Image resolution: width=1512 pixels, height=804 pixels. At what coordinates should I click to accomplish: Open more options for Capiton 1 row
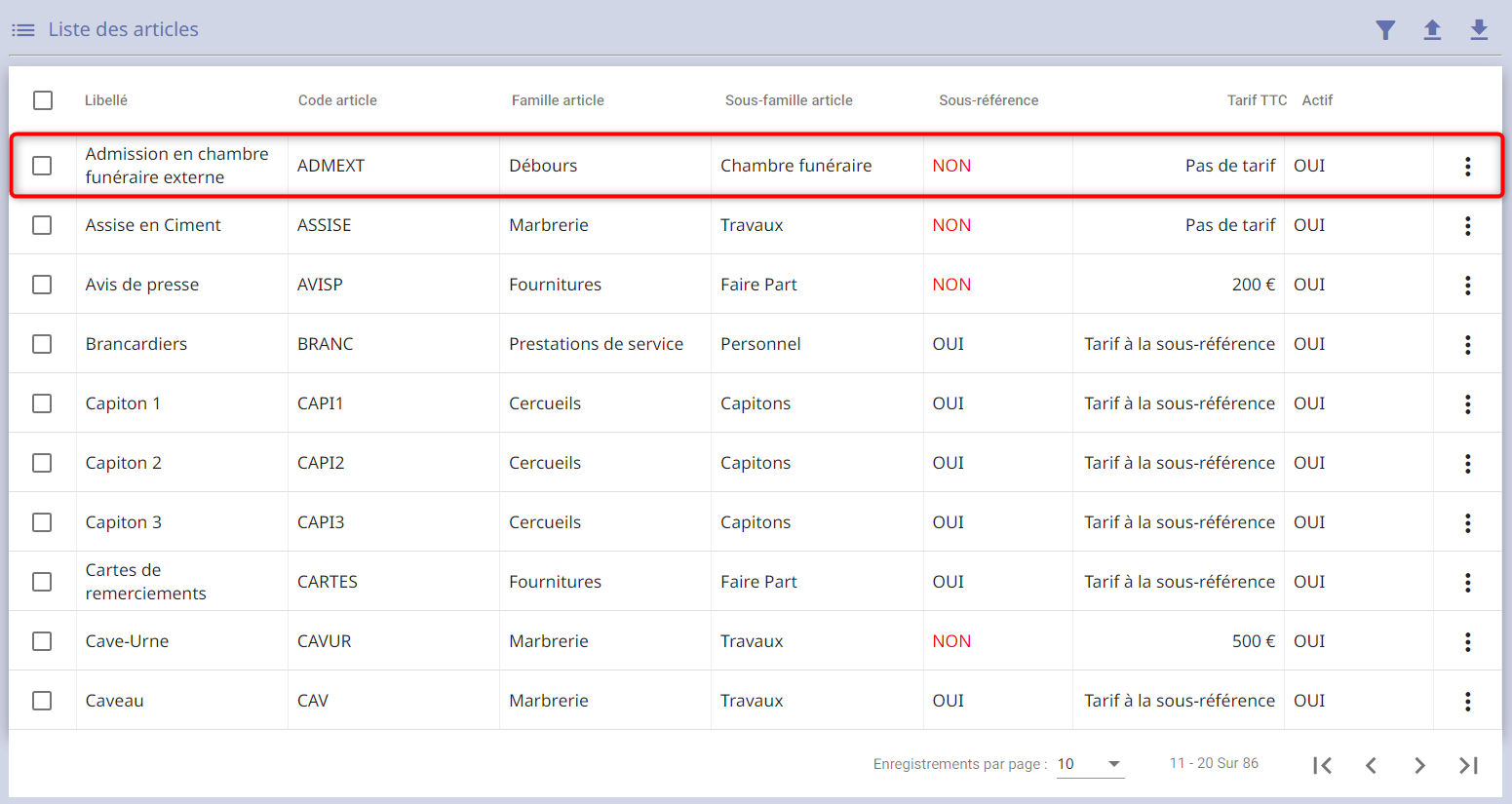click(x=1467, y=404)
